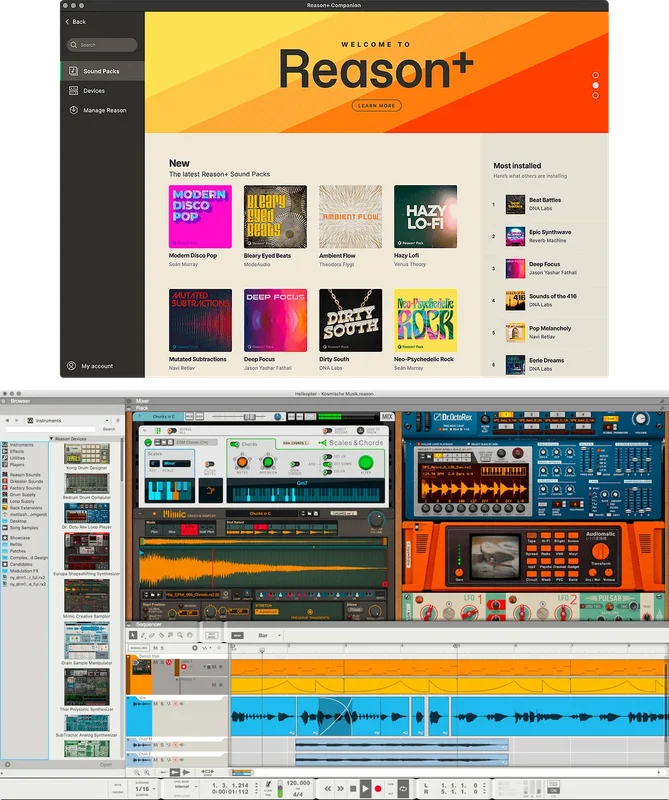Open the 1/16 quantize value dropdown
Viewport: 669px width, 800px height.
(x=143, y=789)
